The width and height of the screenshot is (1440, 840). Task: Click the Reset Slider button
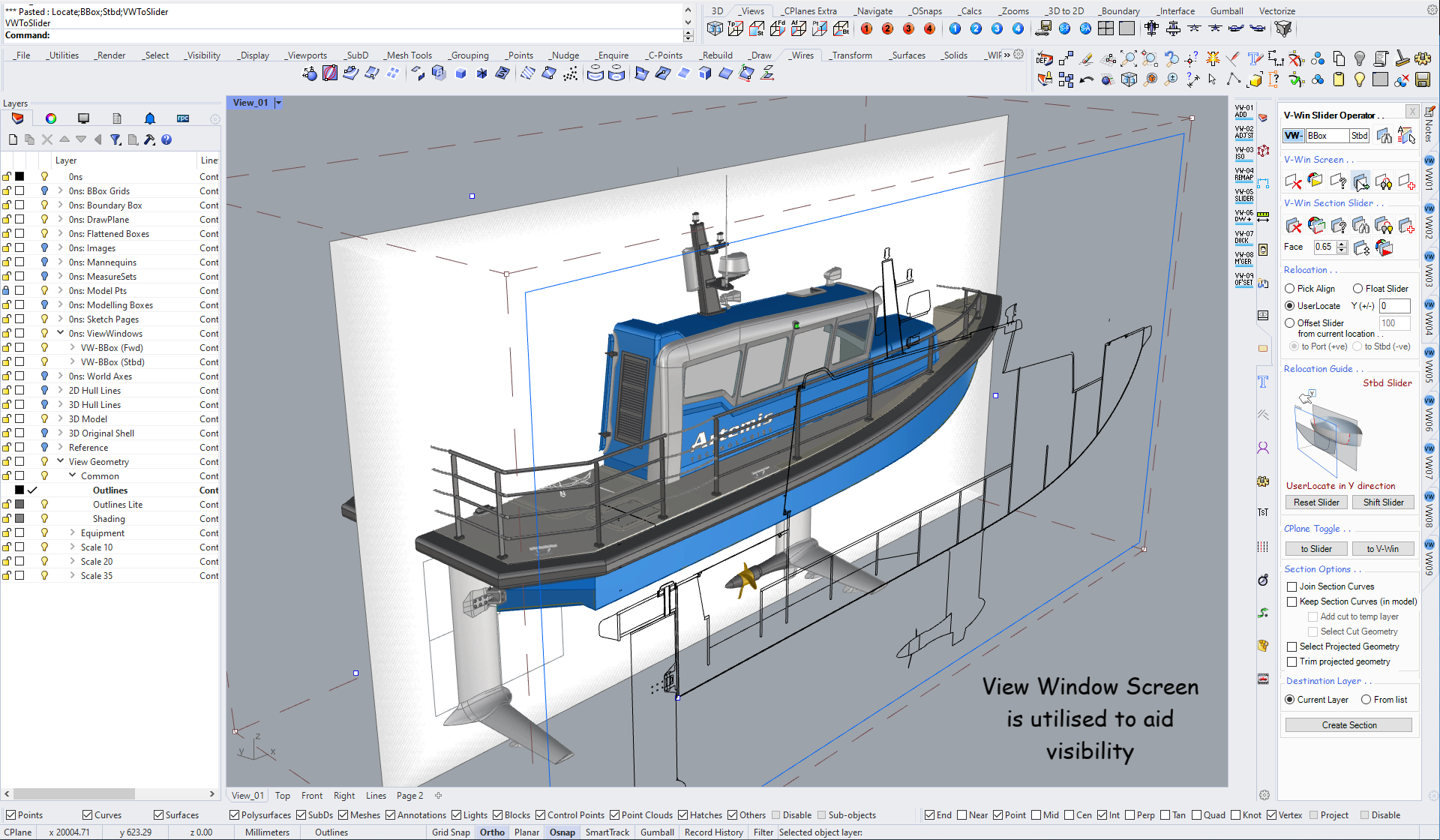click(1316, 502)
